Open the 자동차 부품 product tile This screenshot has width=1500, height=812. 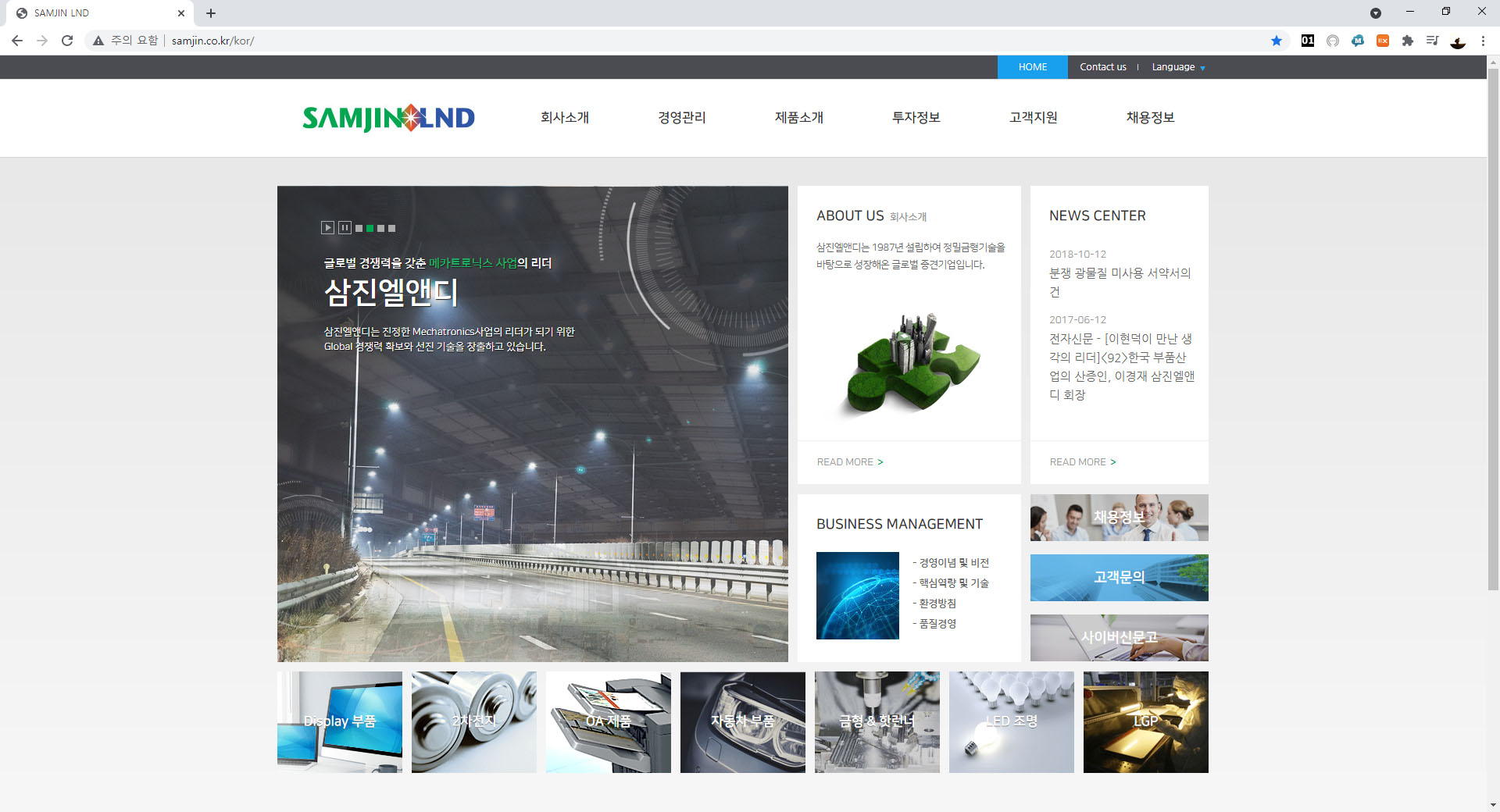tap(743, 722)
